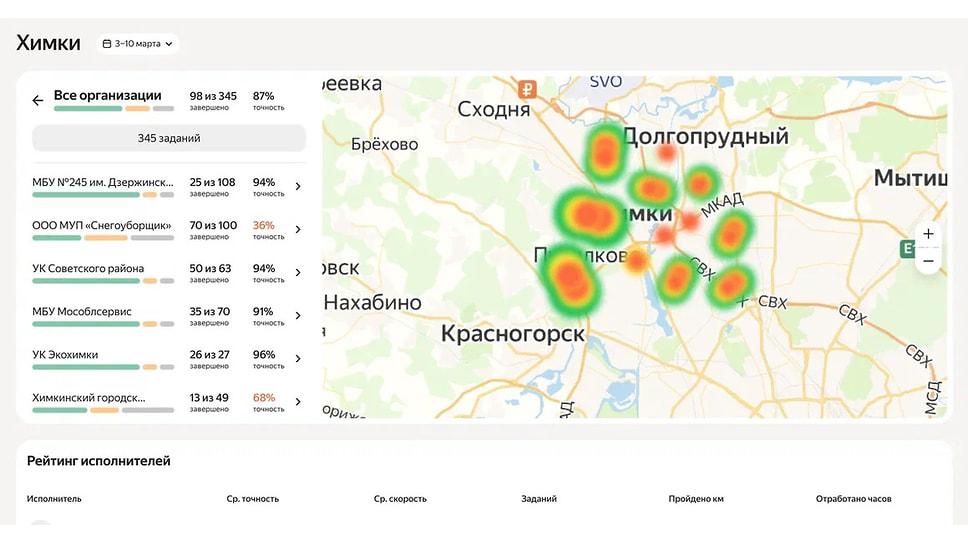Click the Красногорск label on map
The width and height of the screenshot is (968, 544).
(x=512, y=334)
